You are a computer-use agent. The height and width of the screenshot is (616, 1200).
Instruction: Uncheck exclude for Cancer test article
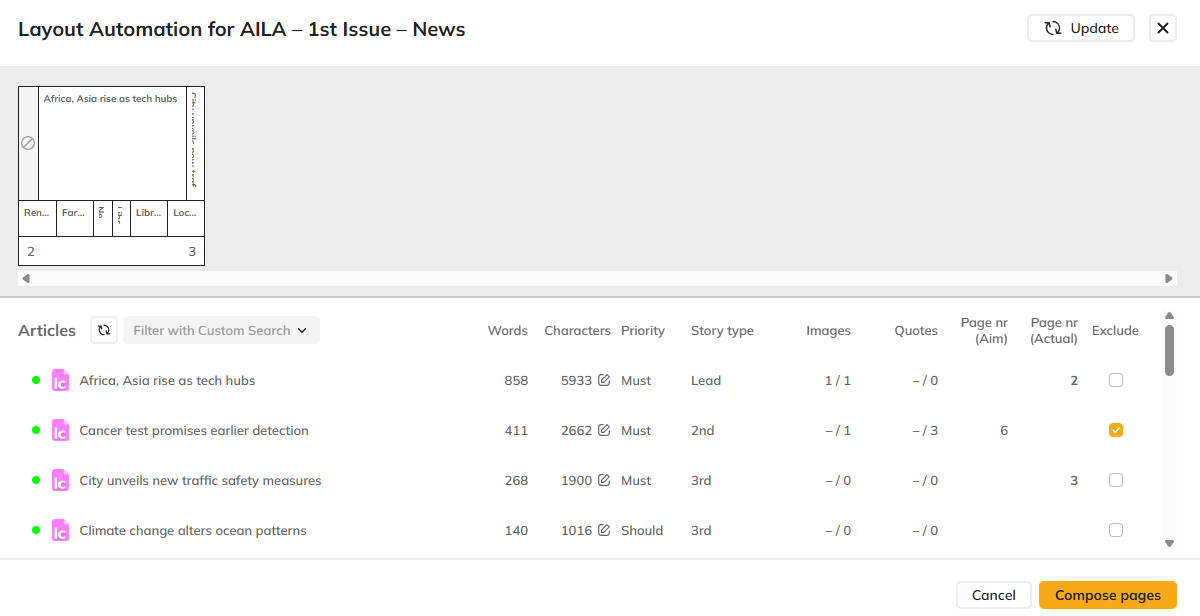pyautogui.click(x=1116, y=430)
